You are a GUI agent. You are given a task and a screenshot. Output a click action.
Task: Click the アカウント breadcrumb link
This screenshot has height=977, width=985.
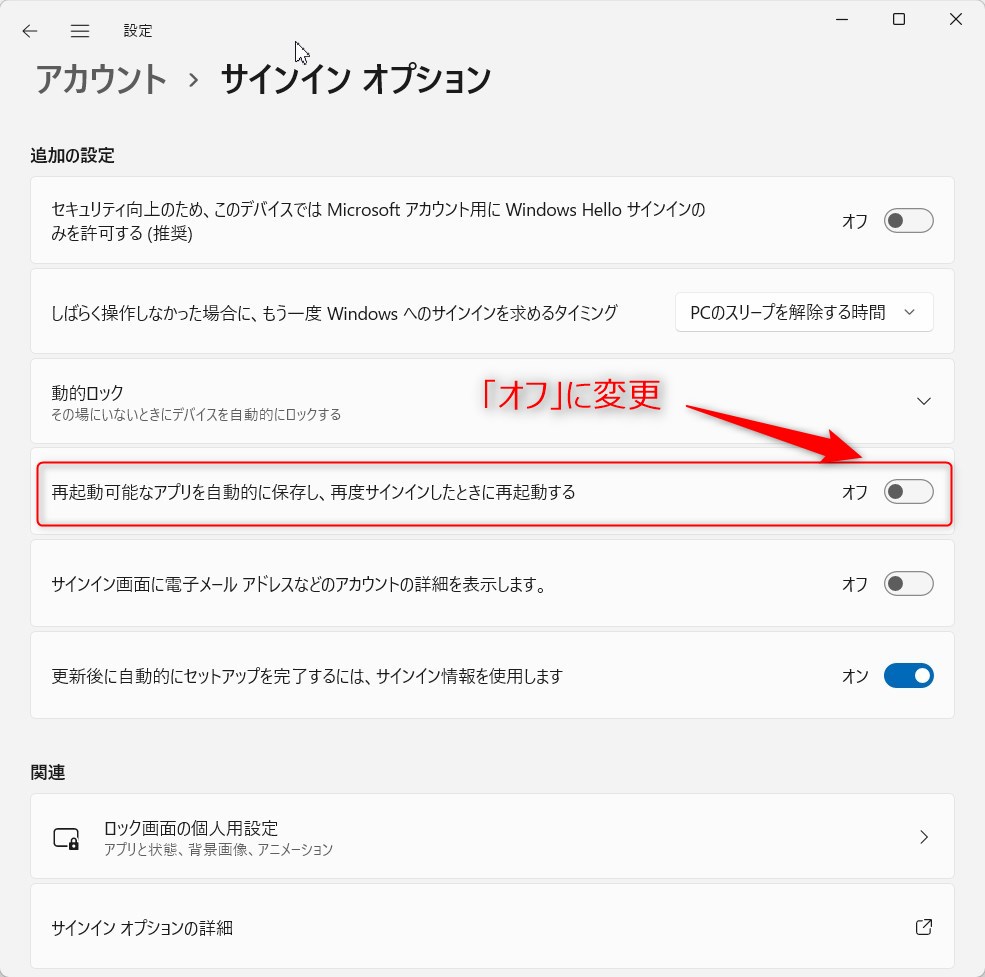(x=101, y=79)
